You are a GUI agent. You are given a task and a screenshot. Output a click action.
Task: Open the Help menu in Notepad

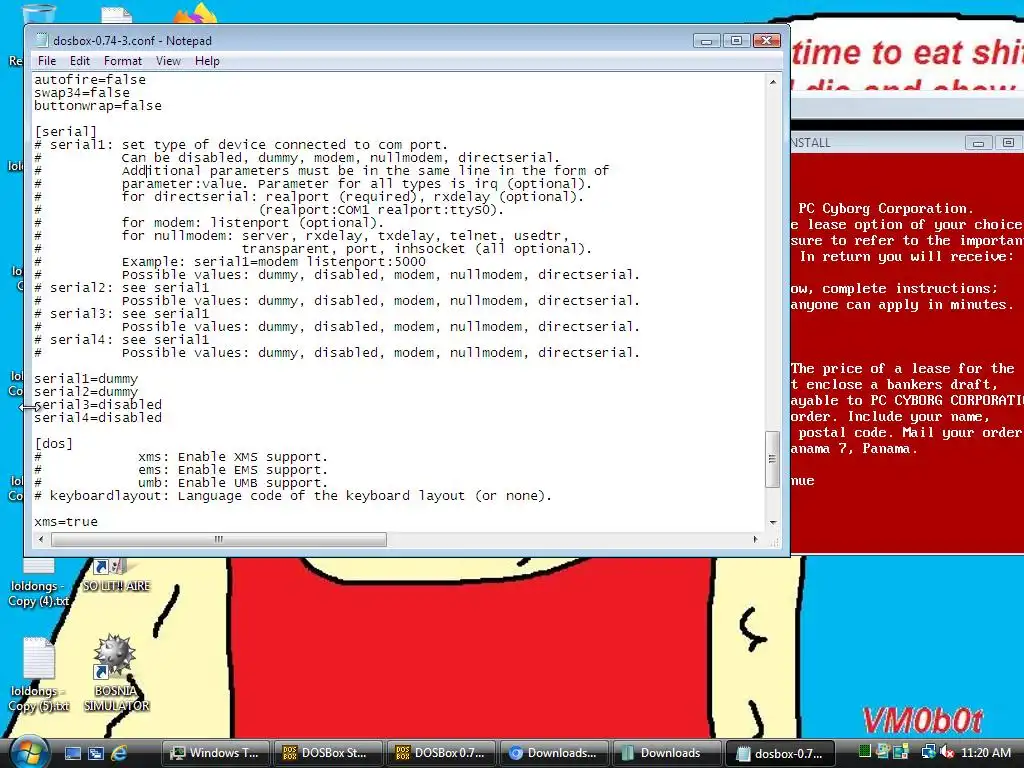coord(207,61)
